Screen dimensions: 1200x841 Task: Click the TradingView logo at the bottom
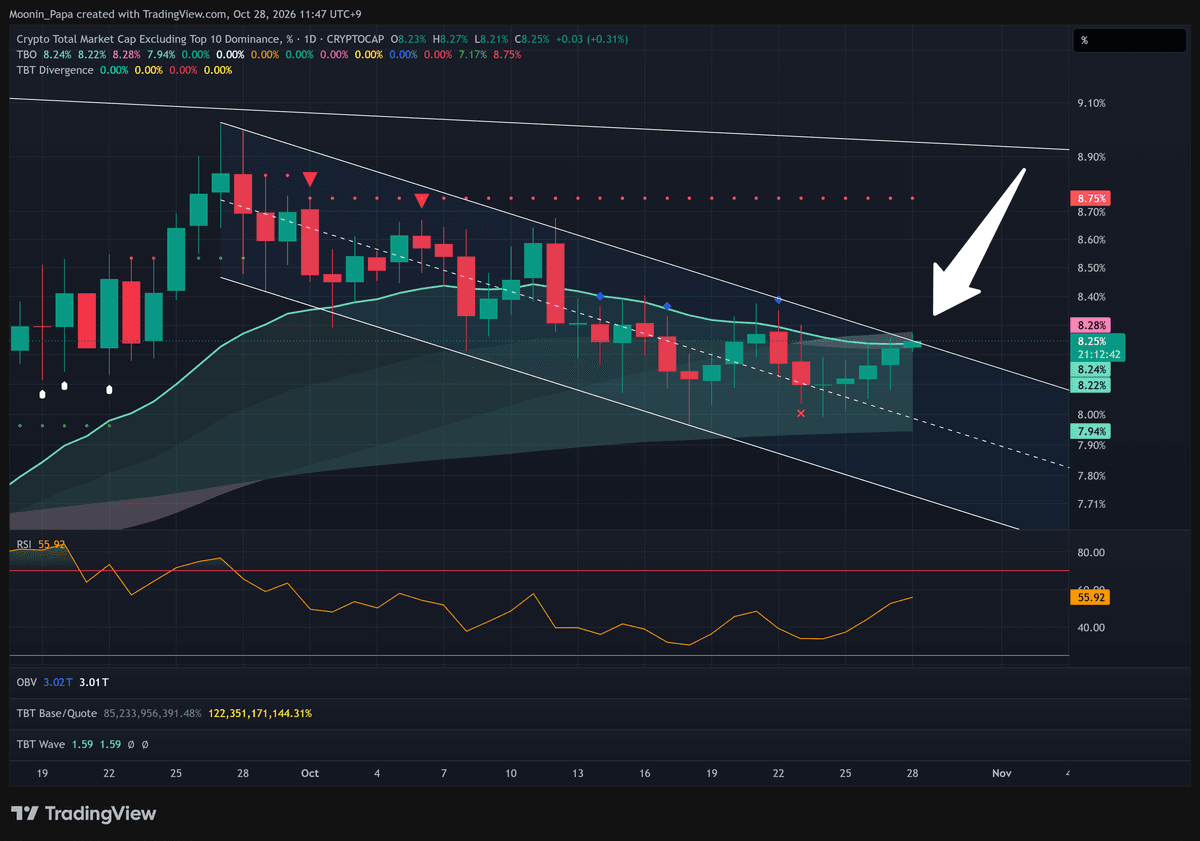point(83,814)
